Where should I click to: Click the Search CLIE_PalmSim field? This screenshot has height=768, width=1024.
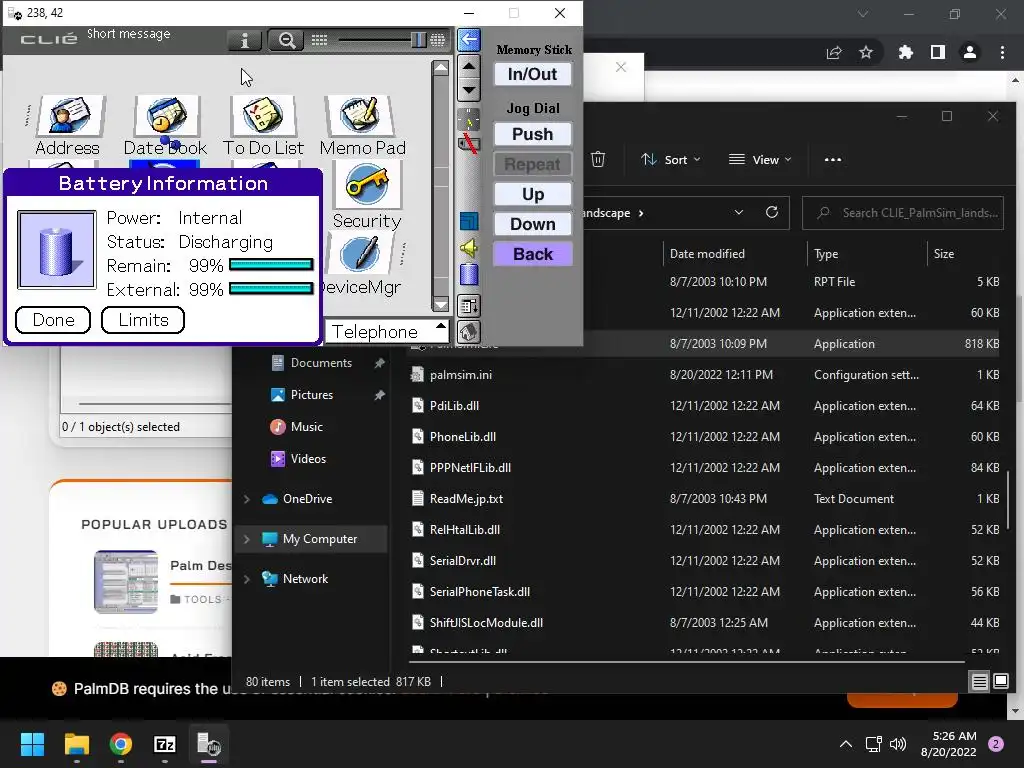(x=903, y=212)
